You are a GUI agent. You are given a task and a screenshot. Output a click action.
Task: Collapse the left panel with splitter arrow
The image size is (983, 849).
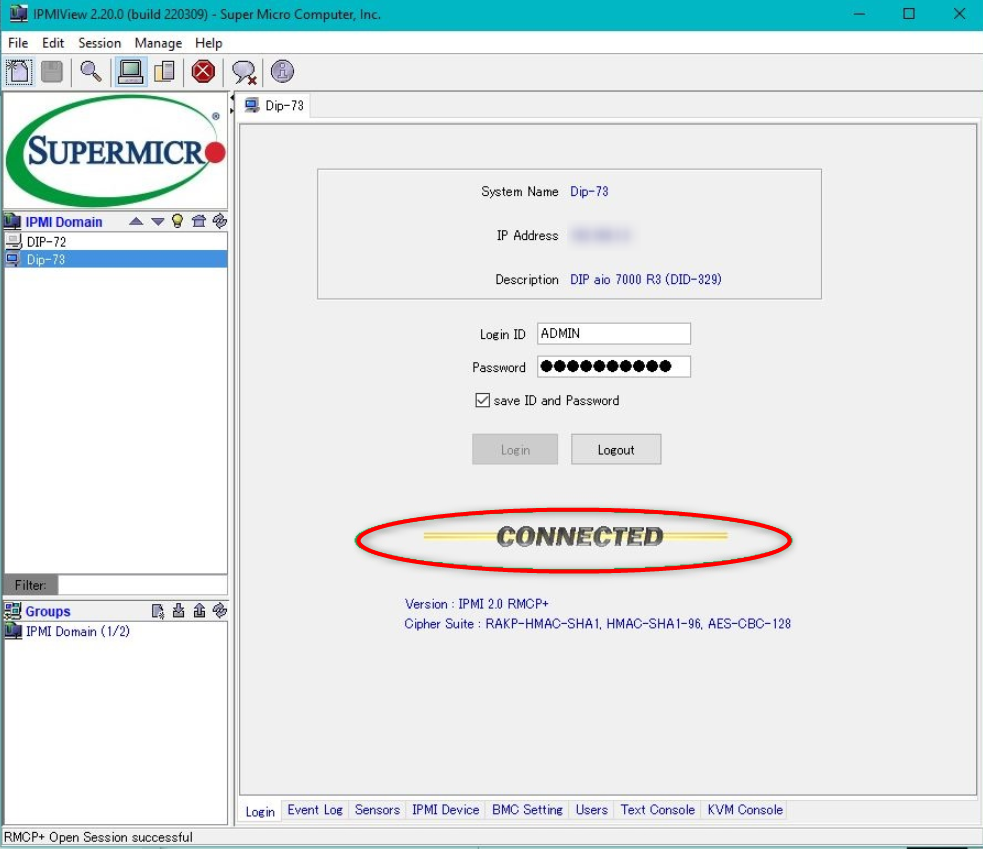pos(232,98)
